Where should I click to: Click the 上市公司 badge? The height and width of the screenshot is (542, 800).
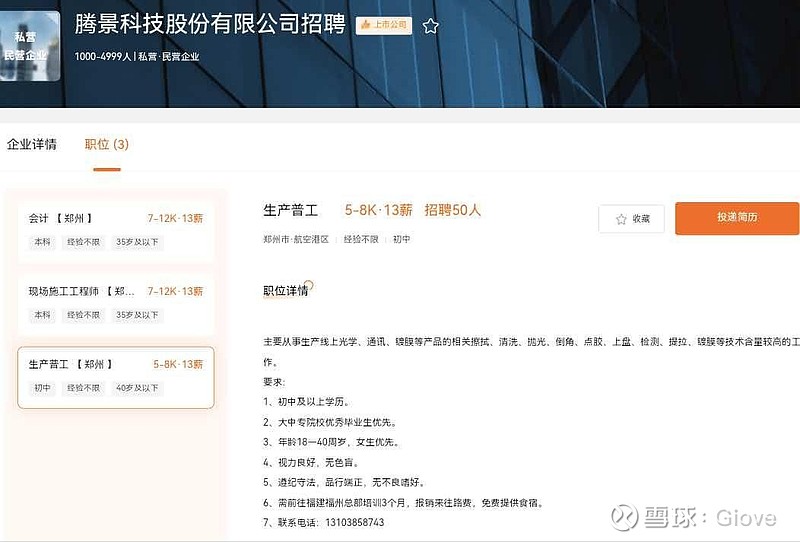[384, 25]
